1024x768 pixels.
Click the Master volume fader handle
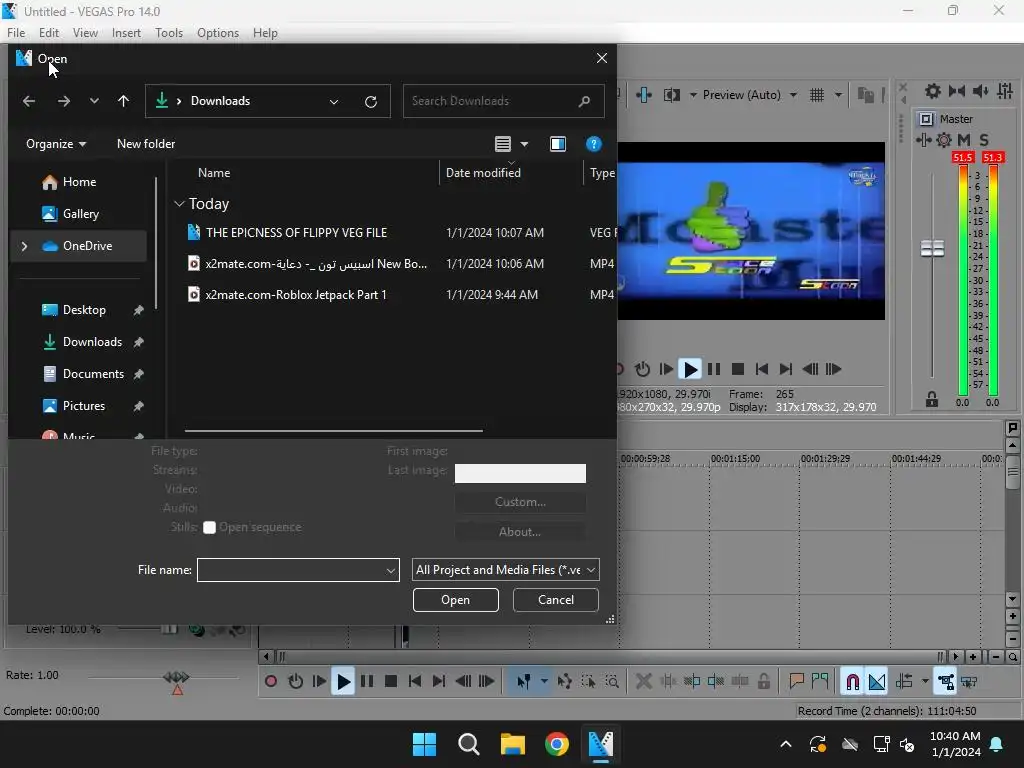933,248
